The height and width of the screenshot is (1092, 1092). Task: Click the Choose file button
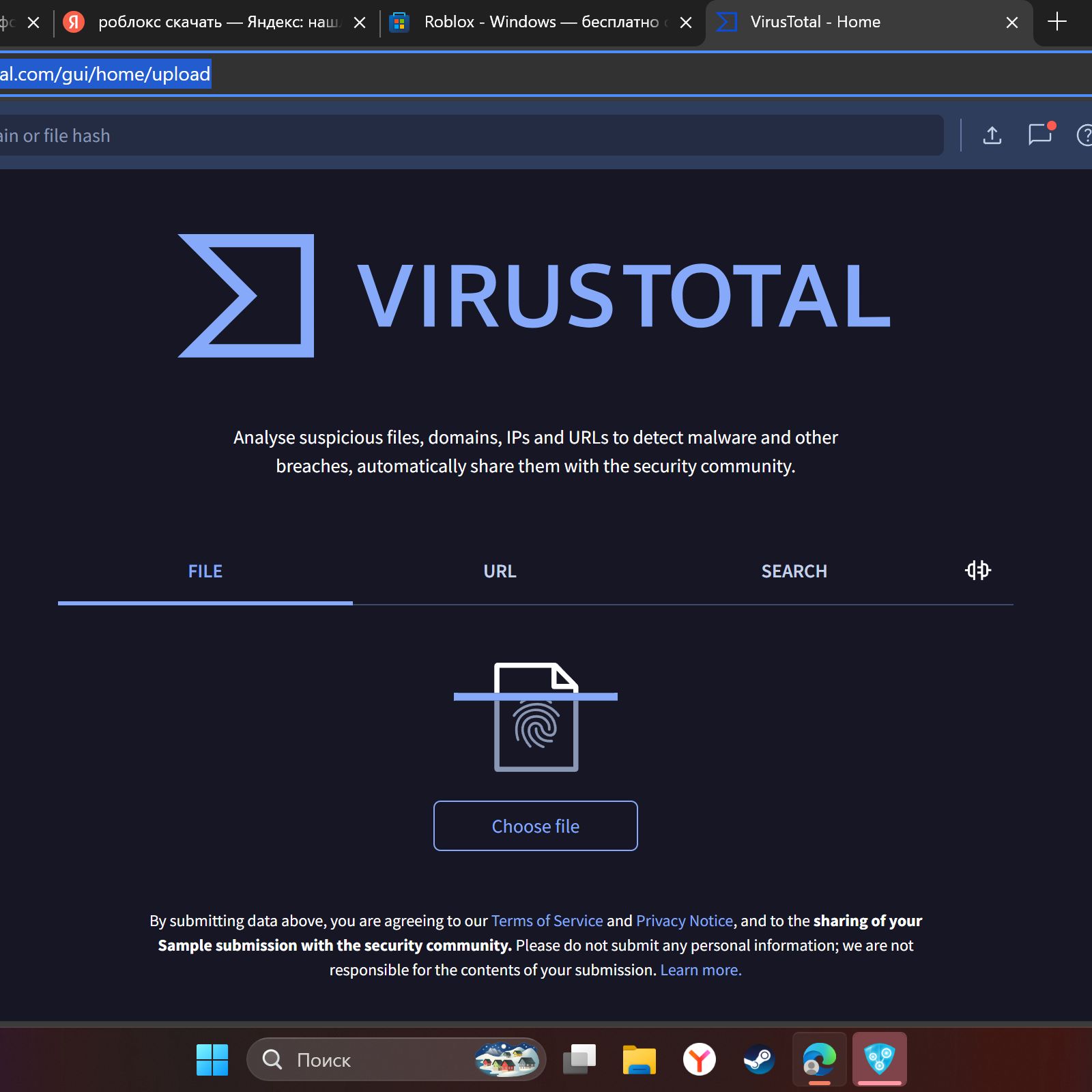pyautogui.click(x=536, y=826)
